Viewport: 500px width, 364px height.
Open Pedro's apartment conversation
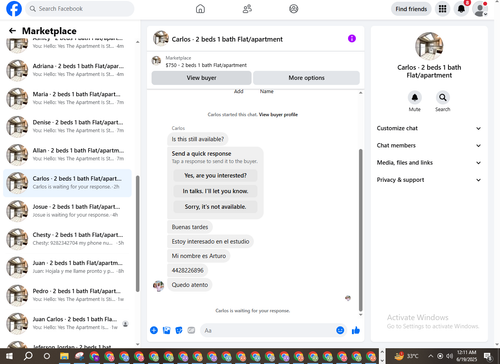(x=67, y=295)
